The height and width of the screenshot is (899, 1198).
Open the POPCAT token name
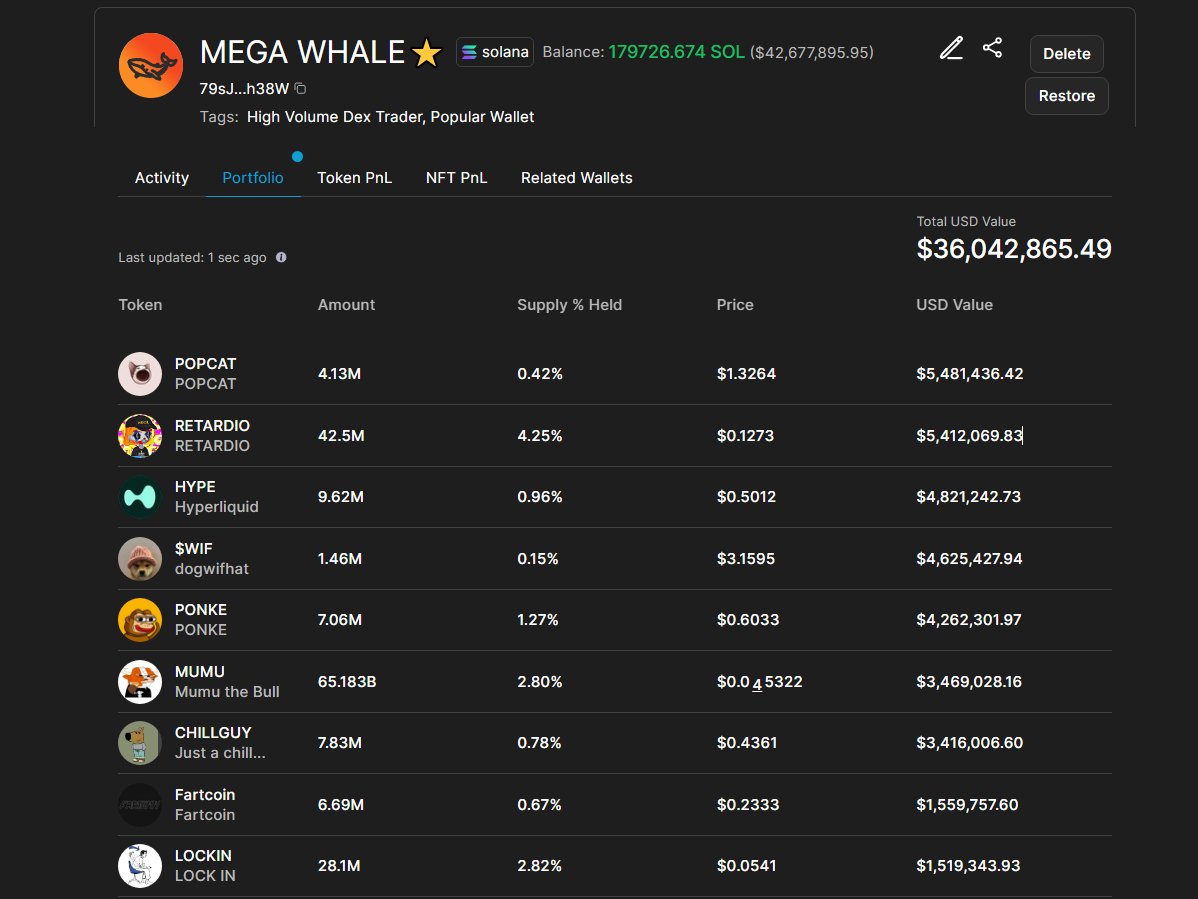coord(206,364)
